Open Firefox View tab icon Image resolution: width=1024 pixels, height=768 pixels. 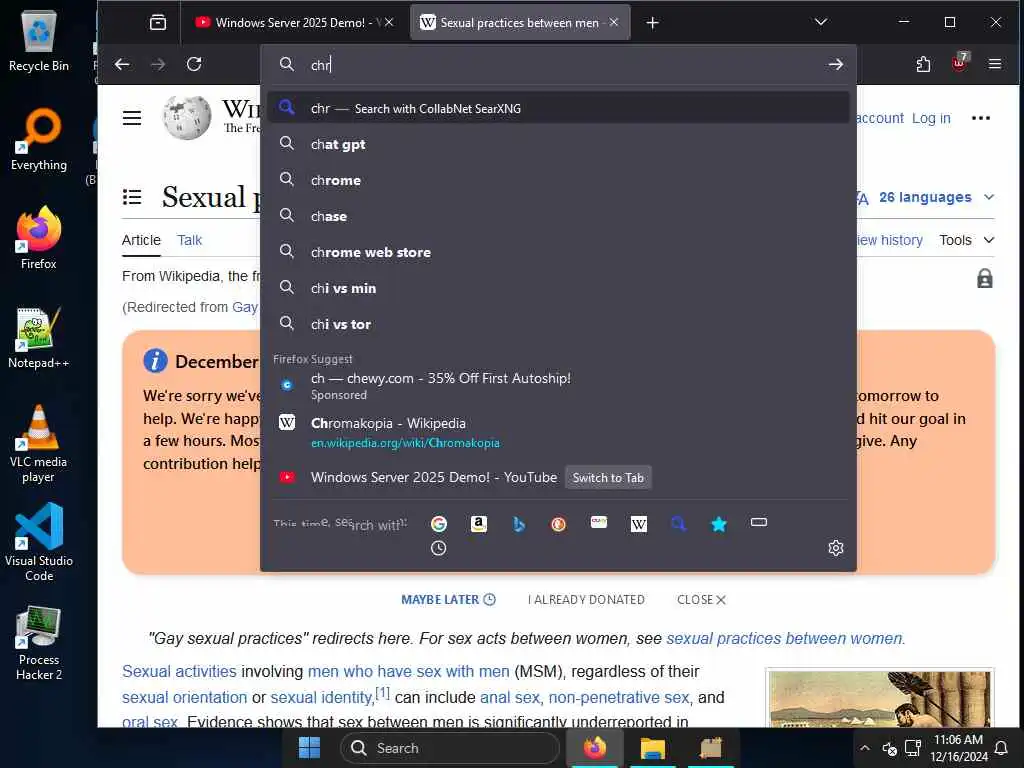click(158, 23)
